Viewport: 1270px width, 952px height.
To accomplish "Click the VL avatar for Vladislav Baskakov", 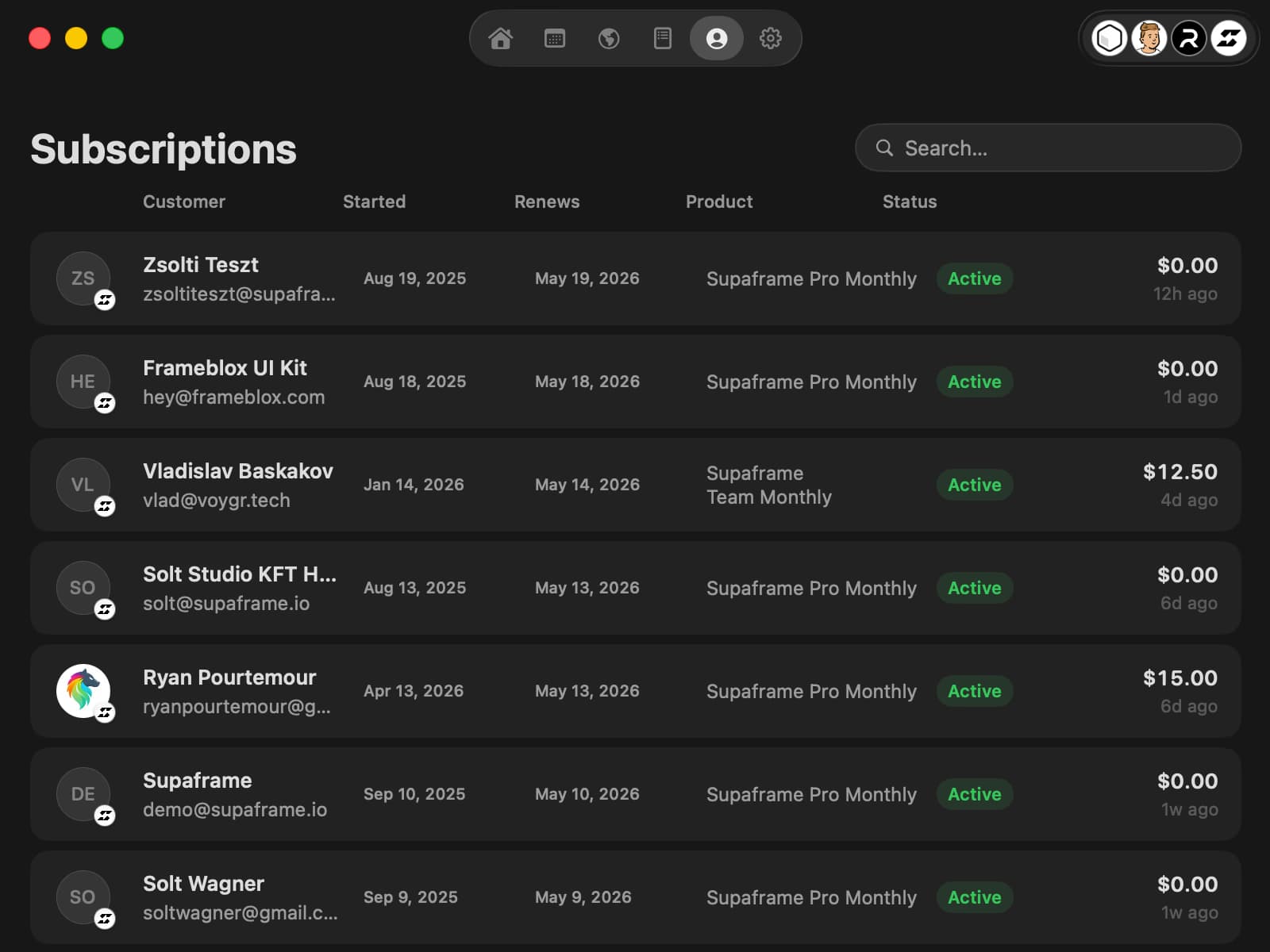I will (x=83, y=485).
